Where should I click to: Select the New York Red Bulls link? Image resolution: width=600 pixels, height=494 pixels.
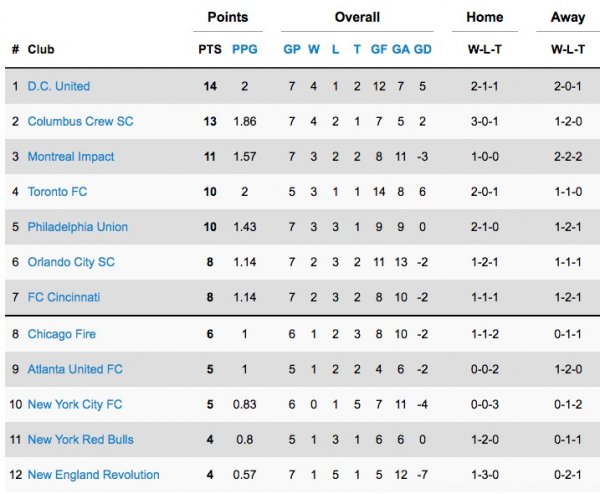coord(80,439)
